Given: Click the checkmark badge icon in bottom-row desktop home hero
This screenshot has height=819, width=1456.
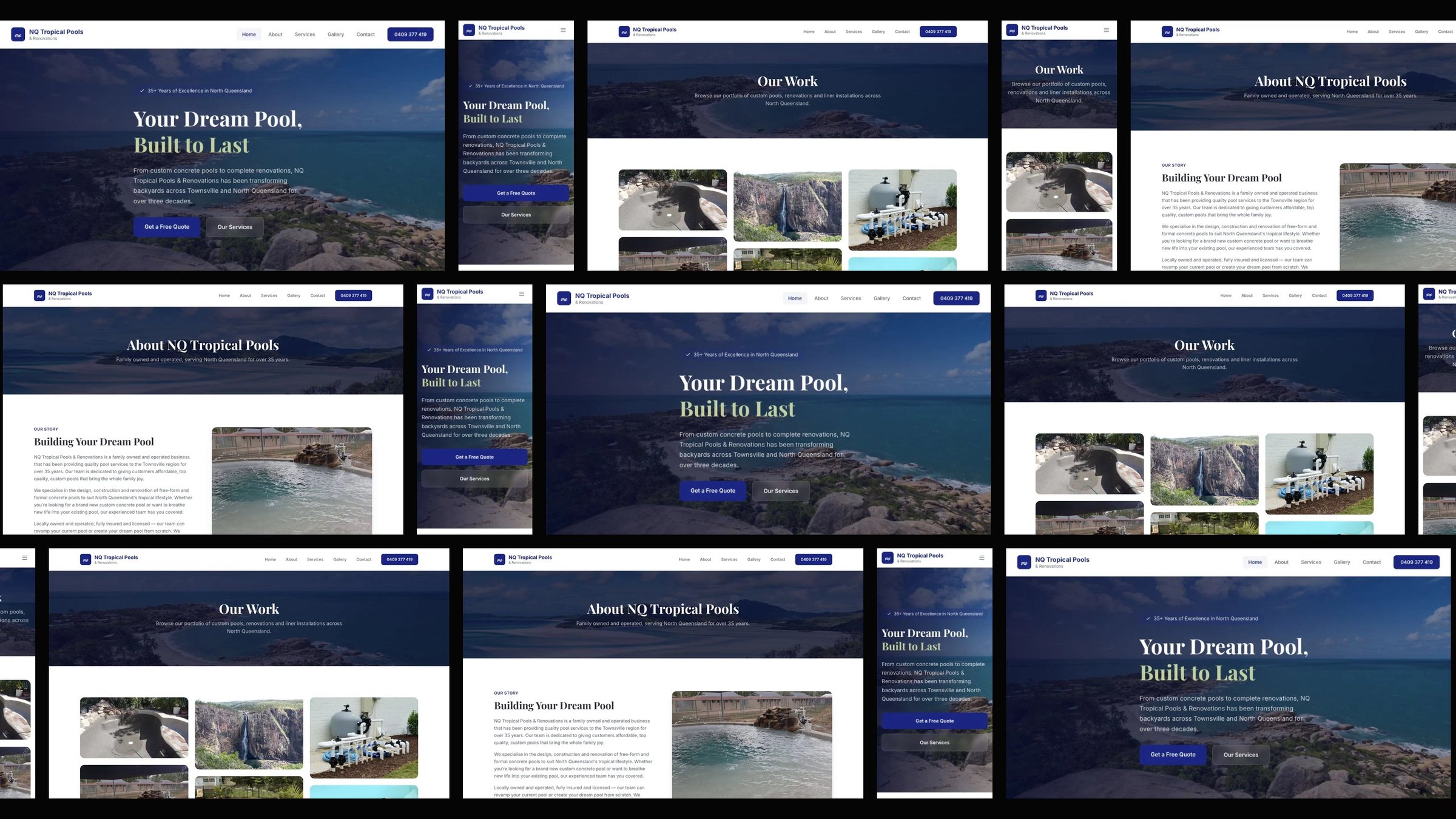Looking at the screenshot, I should [1148, 618].
